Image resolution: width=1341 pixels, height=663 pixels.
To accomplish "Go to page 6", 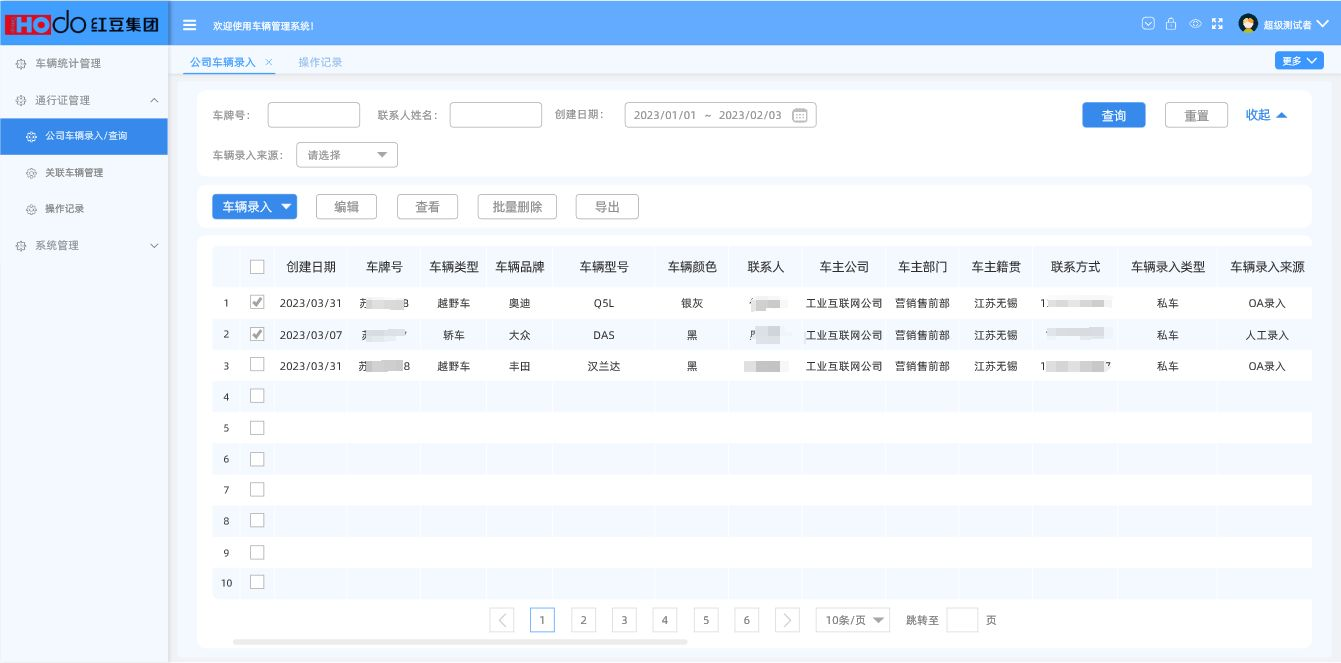I will (747, 620).
